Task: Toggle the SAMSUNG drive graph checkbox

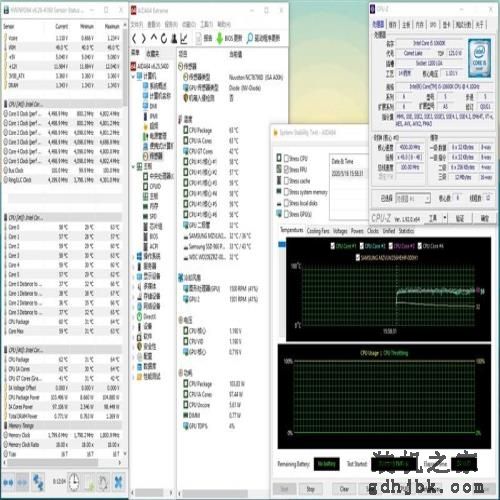Action: click(358, 257)
